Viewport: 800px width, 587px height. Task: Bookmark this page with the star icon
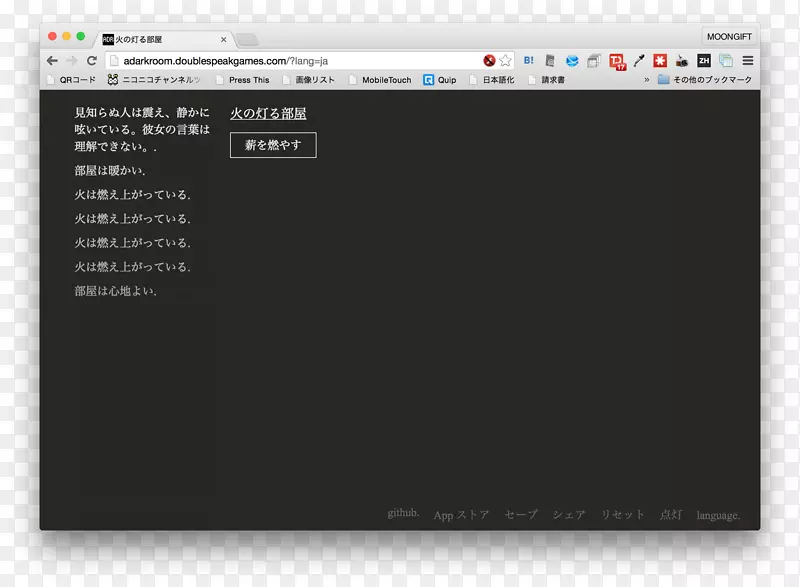[505, 59]
